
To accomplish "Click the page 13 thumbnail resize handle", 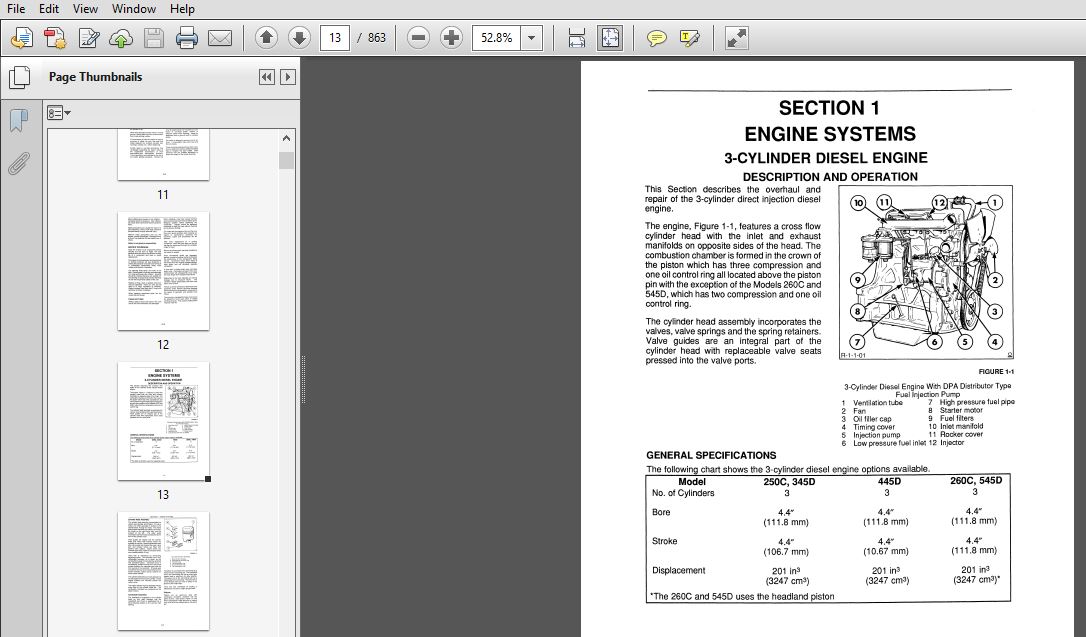I will click(x=208, y=479).
